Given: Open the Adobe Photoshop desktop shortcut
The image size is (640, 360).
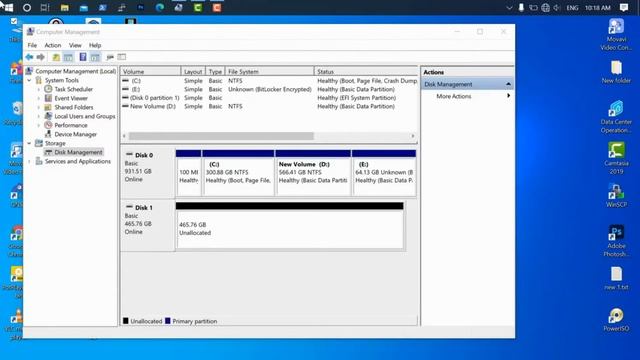Looking at the screenshot, I should (x=616, y=241).
